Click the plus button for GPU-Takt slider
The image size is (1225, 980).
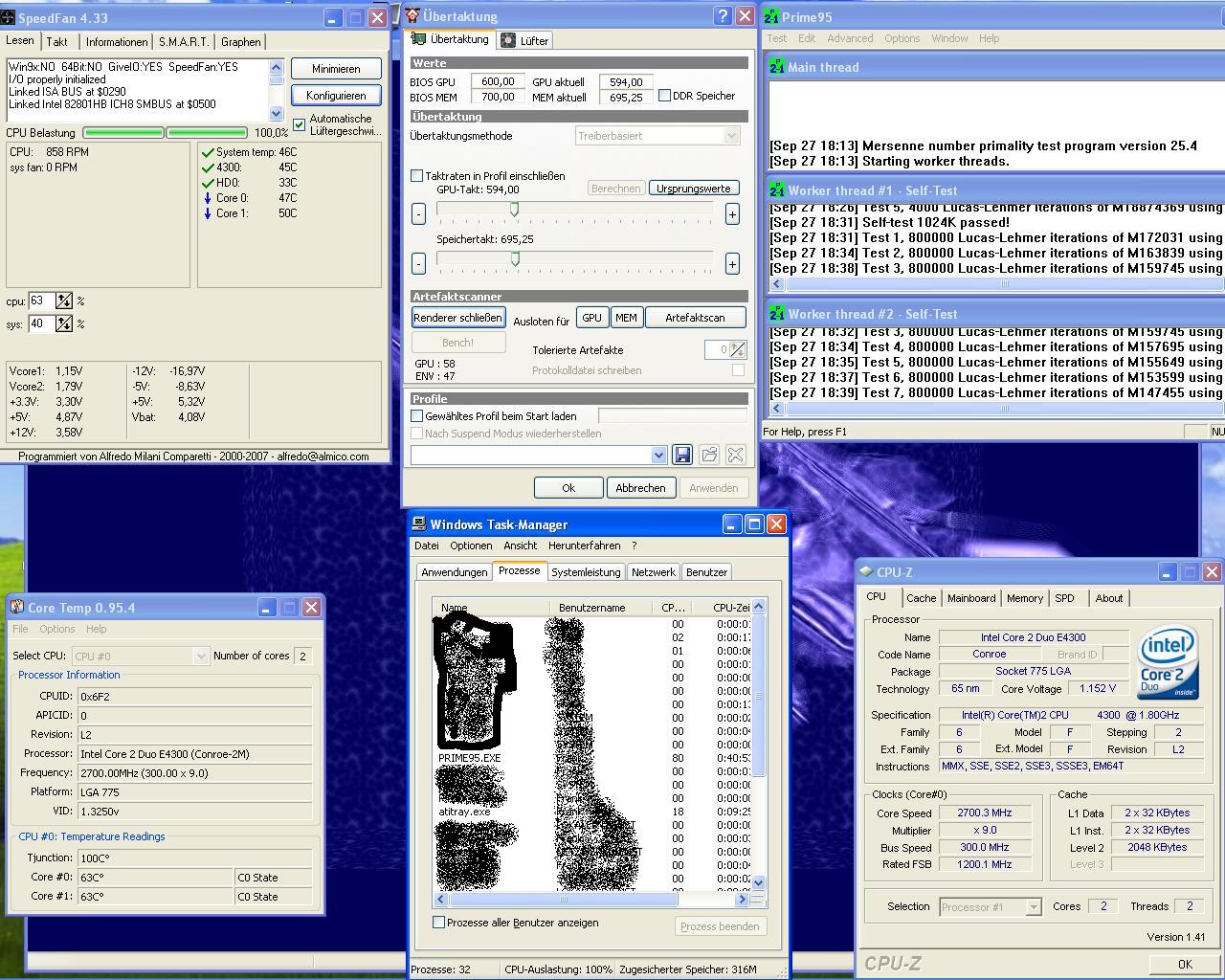tap(732, 214)
